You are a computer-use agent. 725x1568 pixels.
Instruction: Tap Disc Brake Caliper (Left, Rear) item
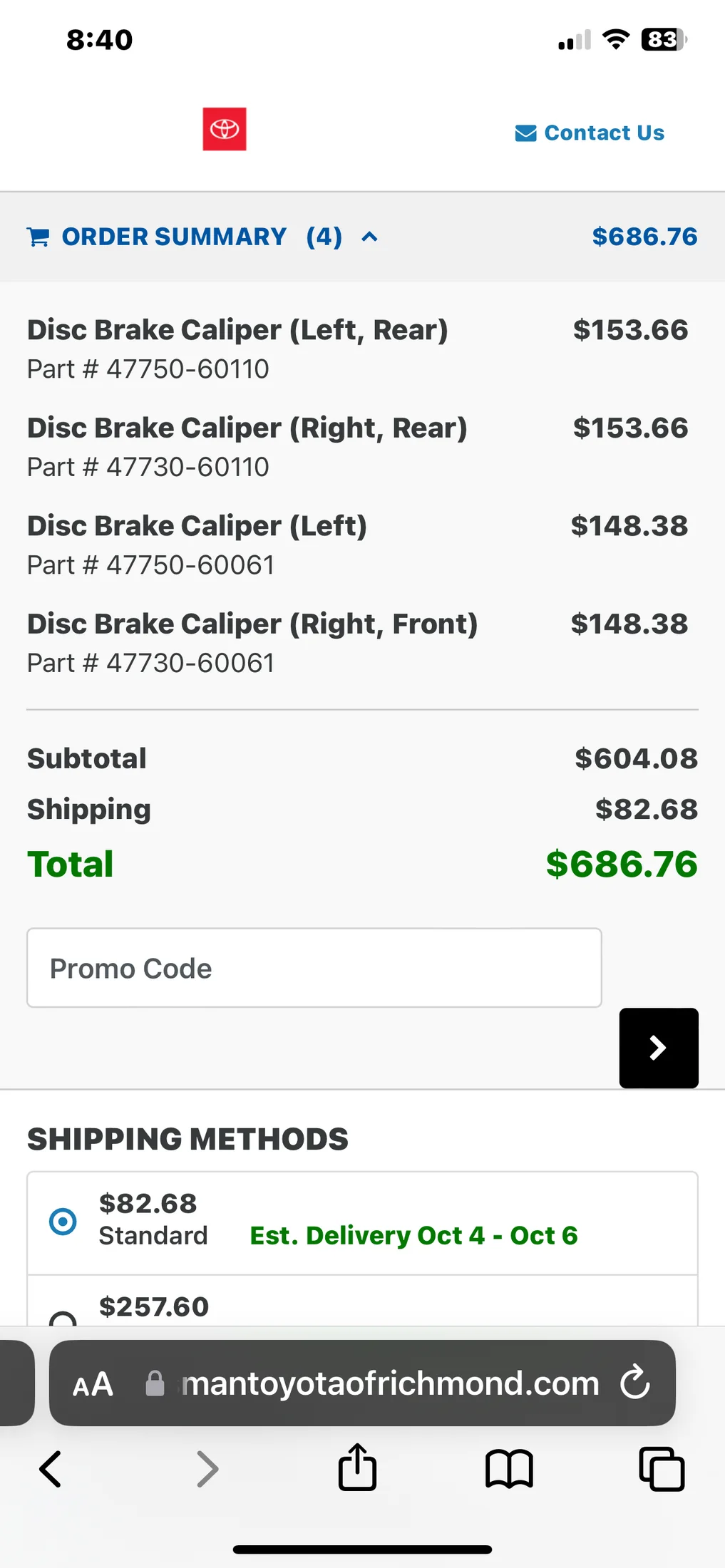237,330
